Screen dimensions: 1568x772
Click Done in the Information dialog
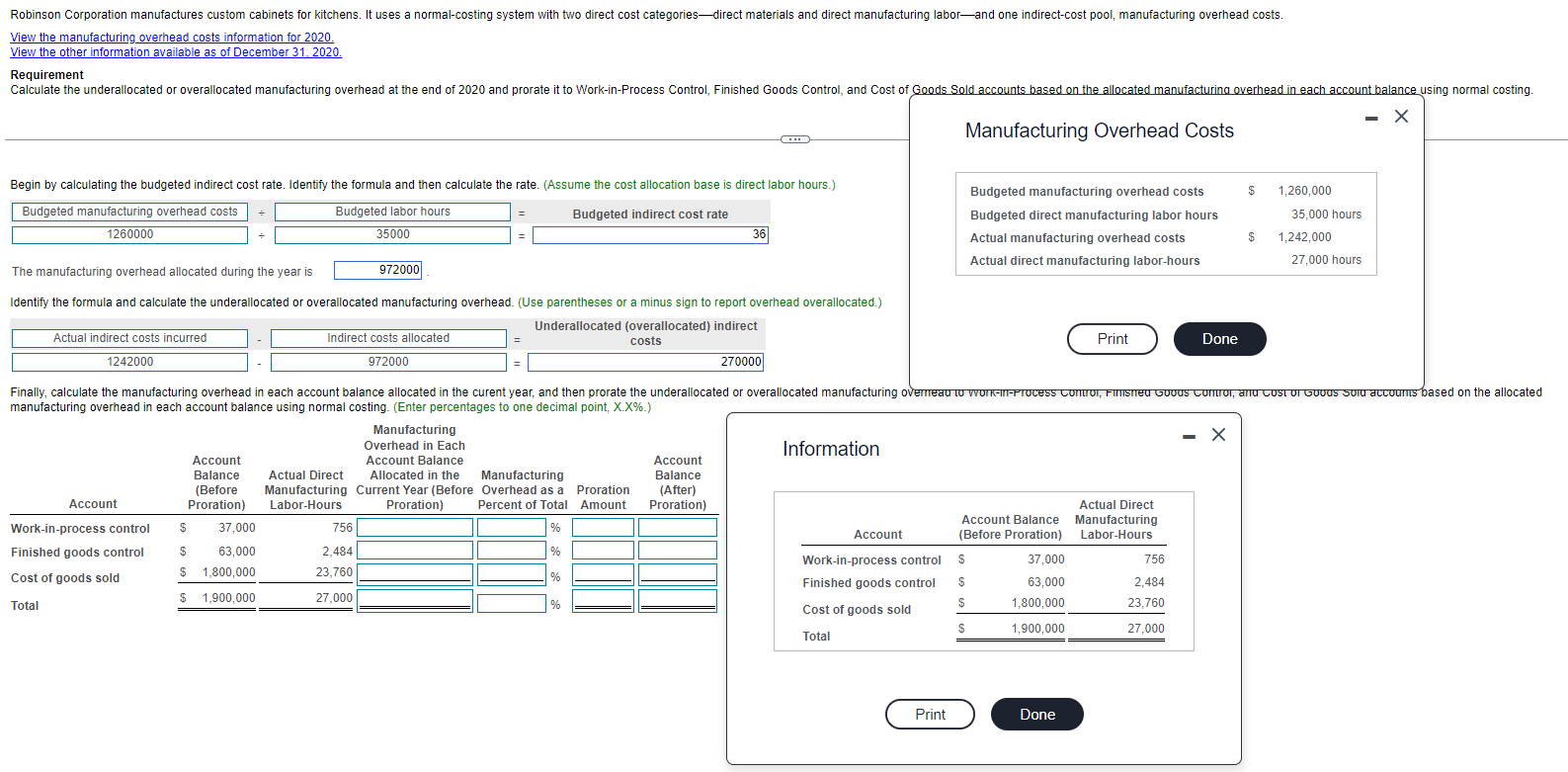pos(1037,715)
